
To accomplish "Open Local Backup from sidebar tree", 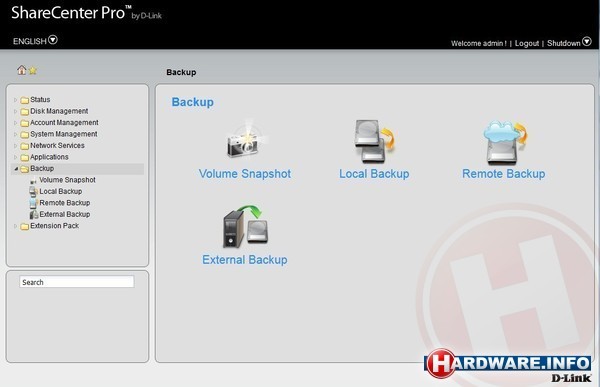I will click(60, 191).
